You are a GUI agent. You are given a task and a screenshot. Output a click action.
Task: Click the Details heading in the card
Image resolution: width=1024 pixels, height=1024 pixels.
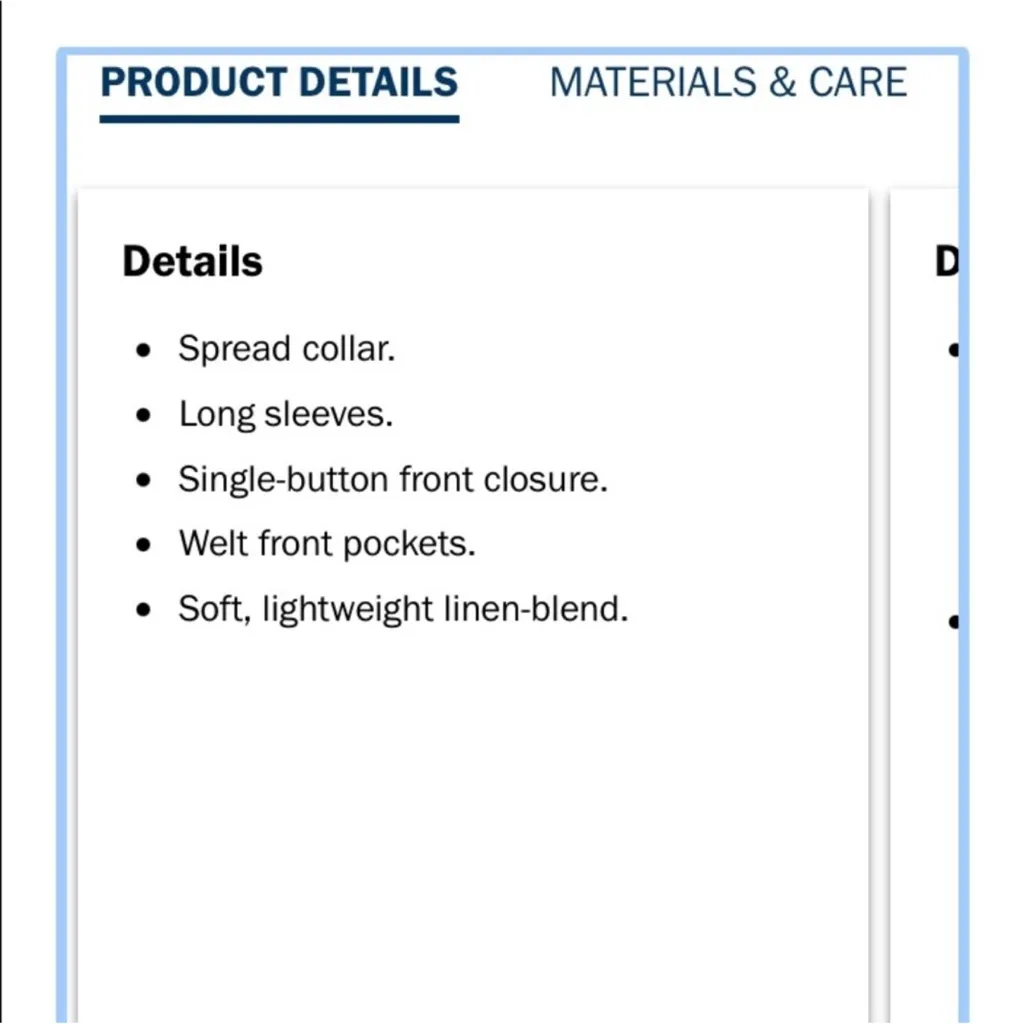pyautogui.click(x=192, y=261)
